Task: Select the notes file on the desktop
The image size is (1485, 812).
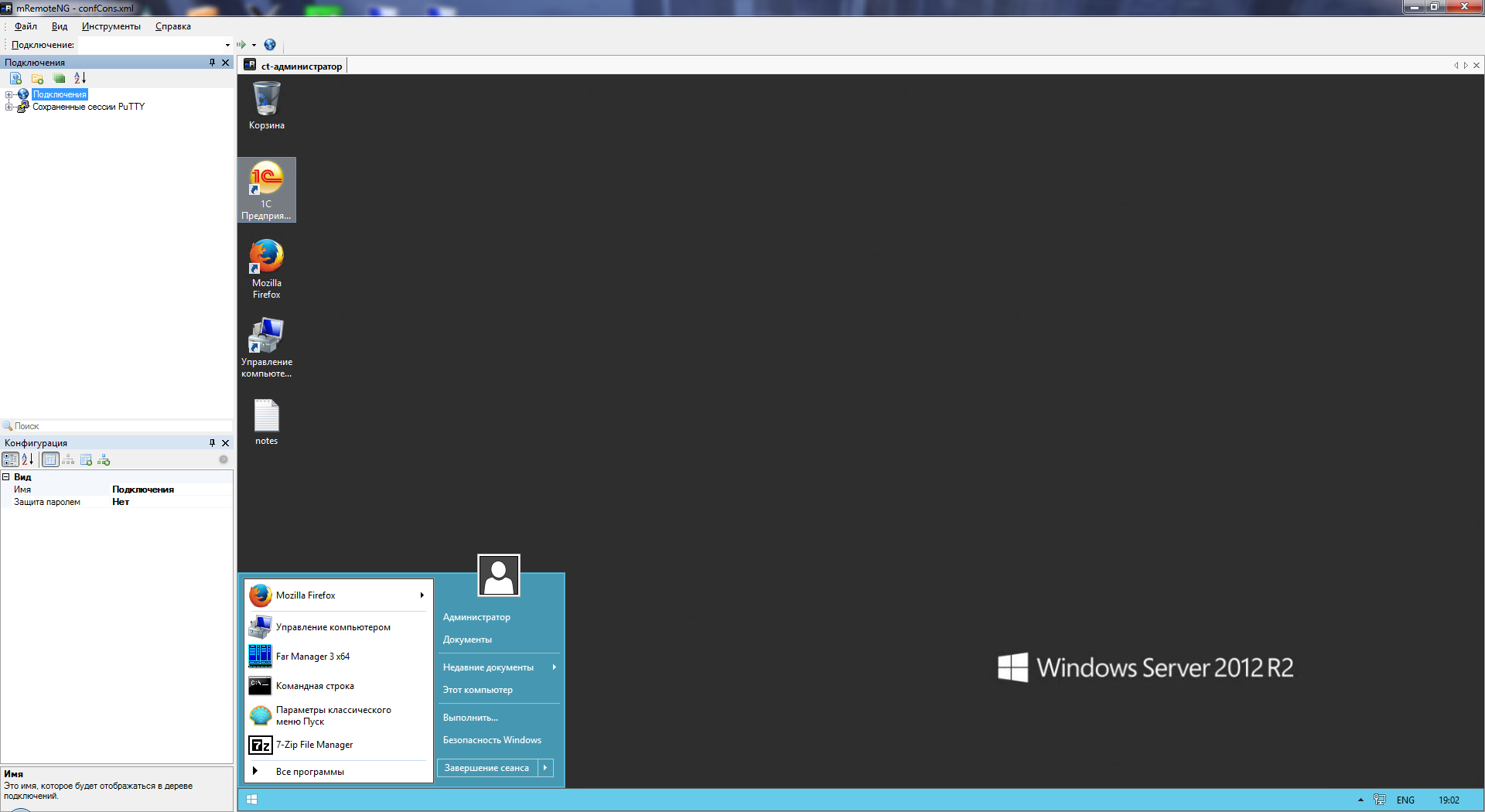Action: 266,421
